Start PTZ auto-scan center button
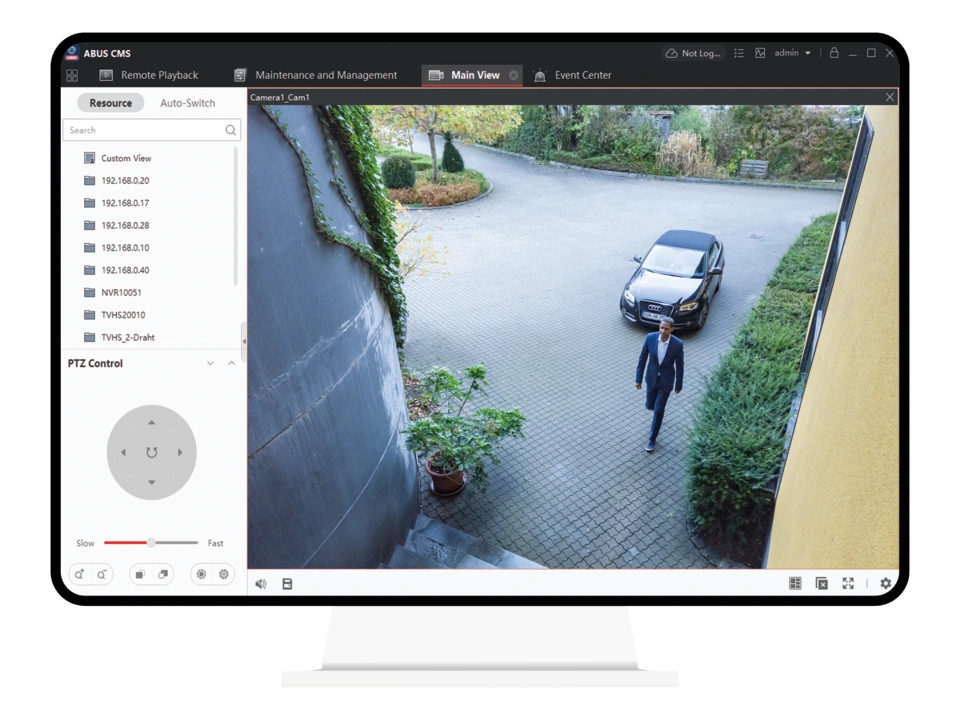Screen dimensions: 960x720 152,452
